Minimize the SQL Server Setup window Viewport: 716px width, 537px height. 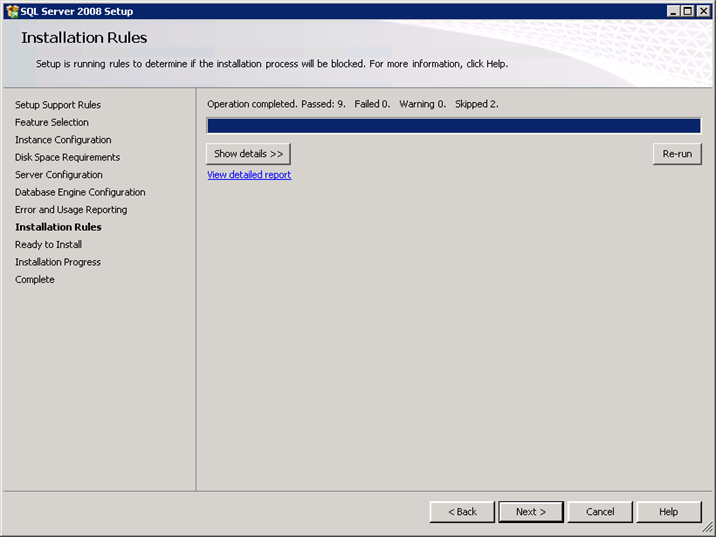point(673,11)
